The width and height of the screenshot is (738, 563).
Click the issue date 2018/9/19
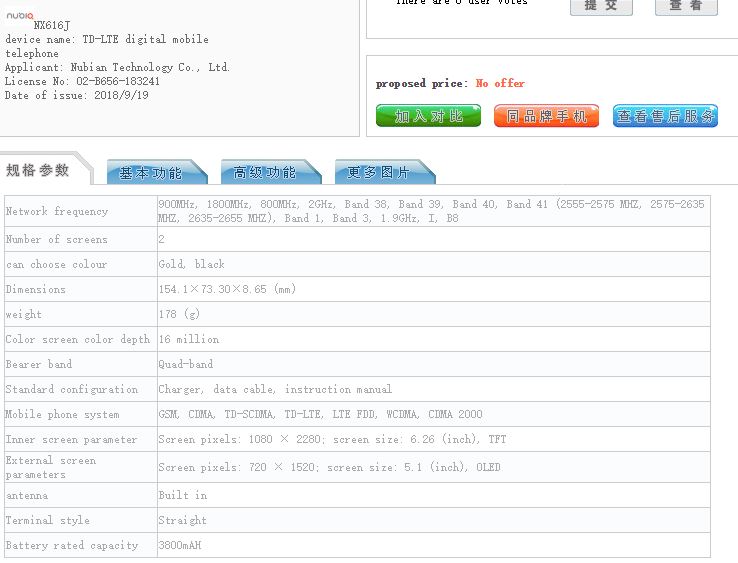pyautogui.click(x=121, y=95)
